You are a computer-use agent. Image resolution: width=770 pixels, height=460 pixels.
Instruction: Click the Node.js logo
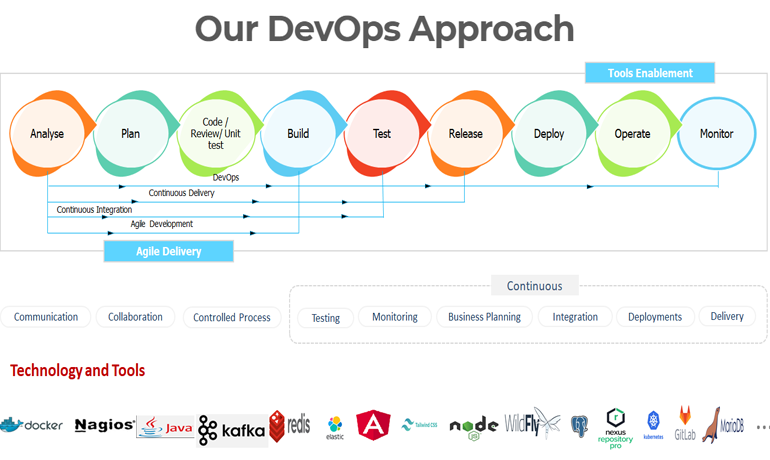click(474, 426)
